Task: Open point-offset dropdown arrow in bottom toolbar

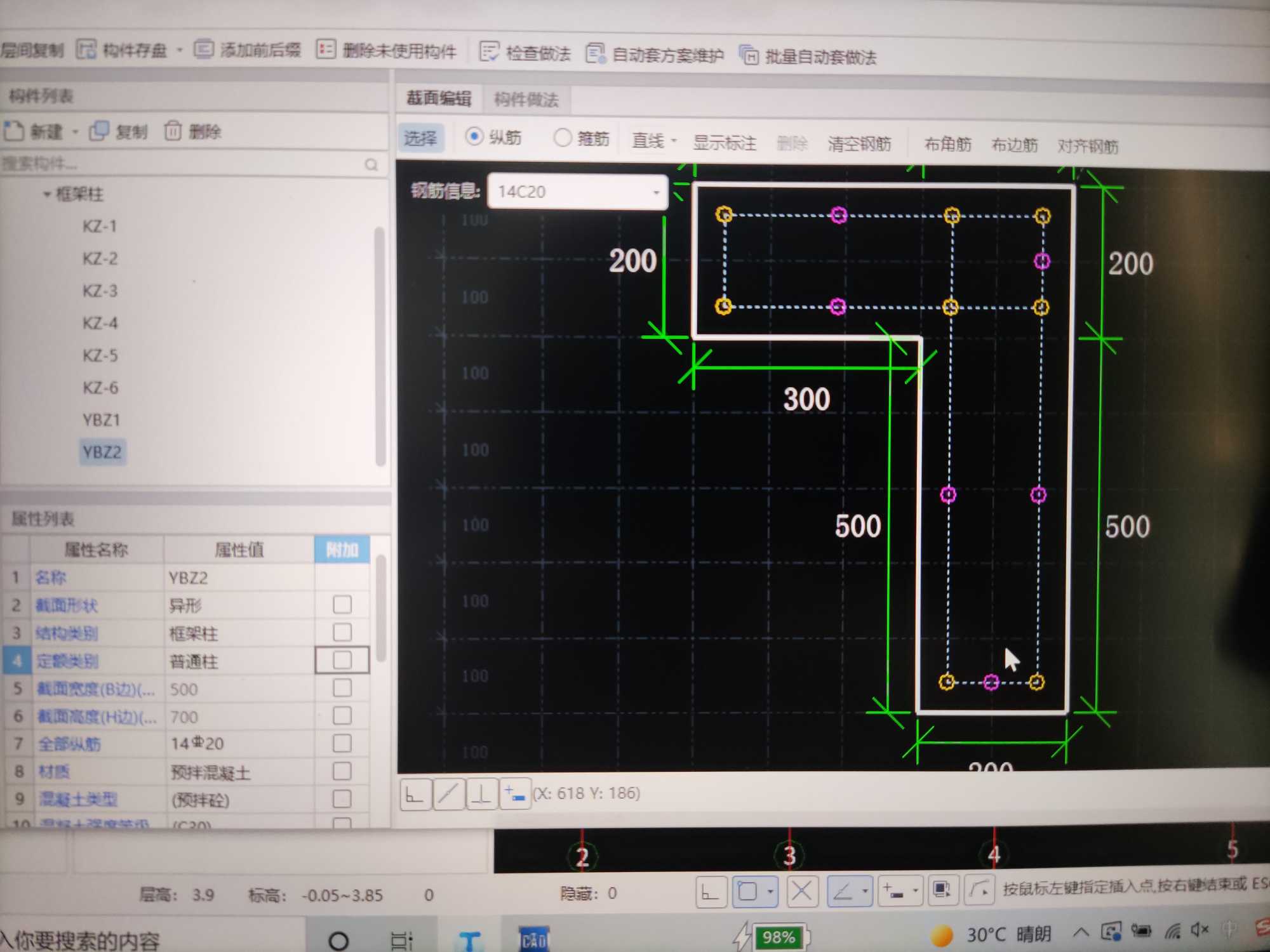Action: click(915, 891)
